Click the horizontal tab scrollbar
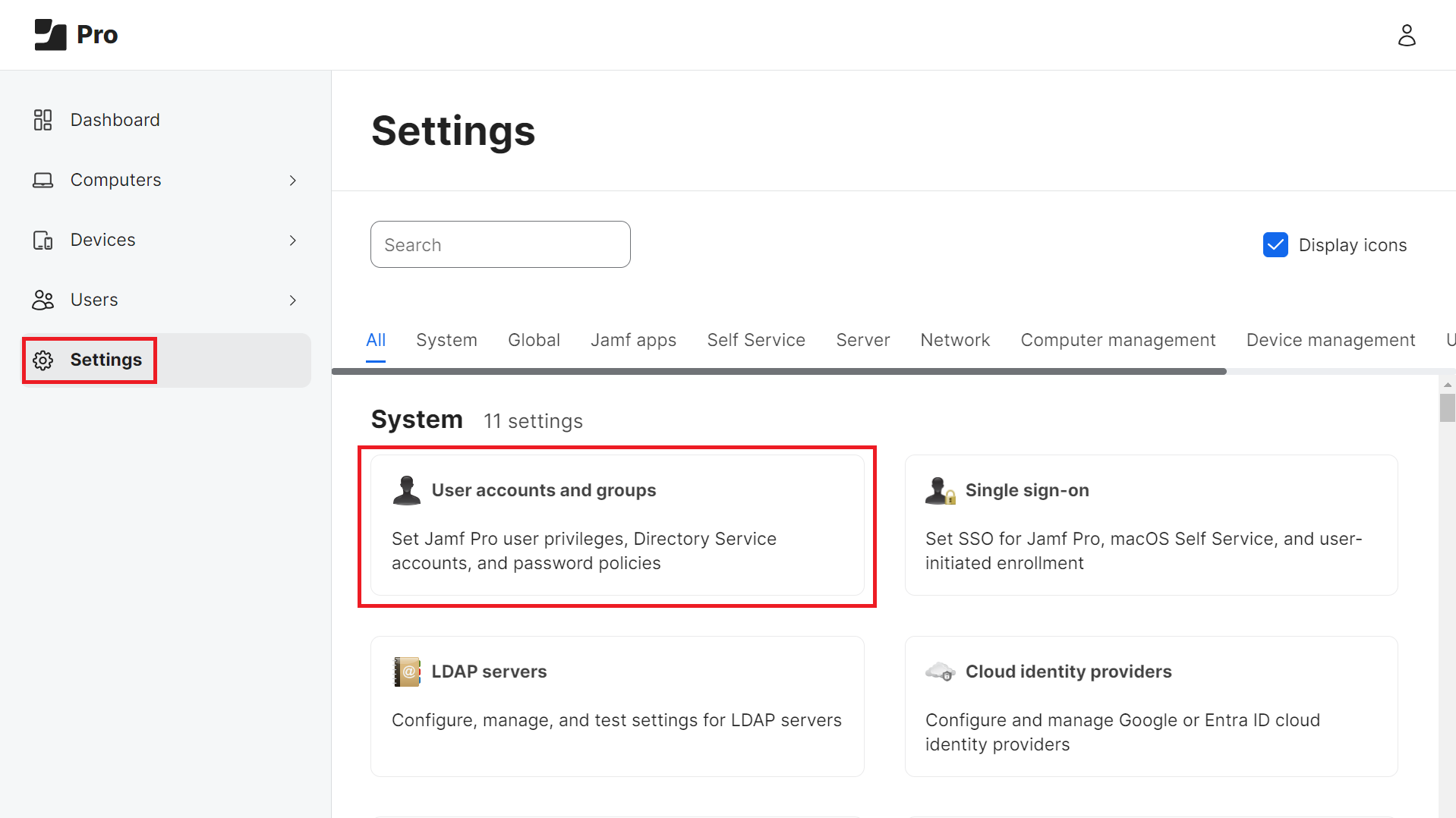1456x818 pixels. [778, 372]
